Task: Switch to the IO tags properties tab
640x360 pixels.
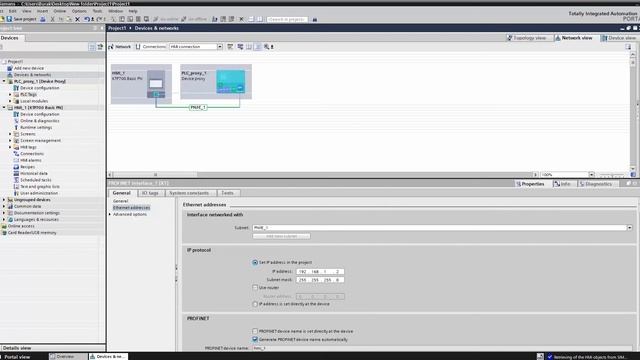Action: click(x=150, y=193)
